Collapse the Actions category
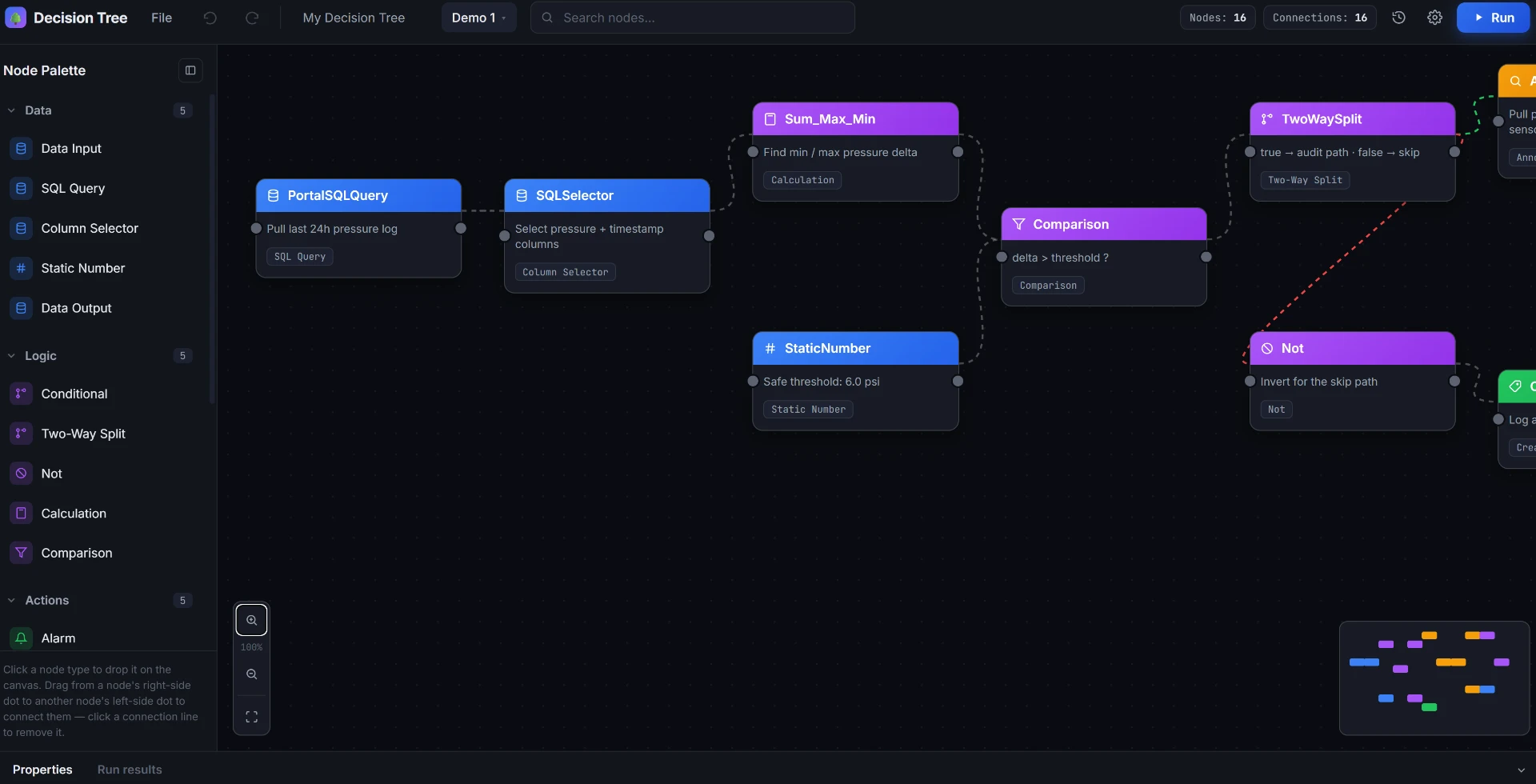This screenshot has width=1536, height=784. 11,600
